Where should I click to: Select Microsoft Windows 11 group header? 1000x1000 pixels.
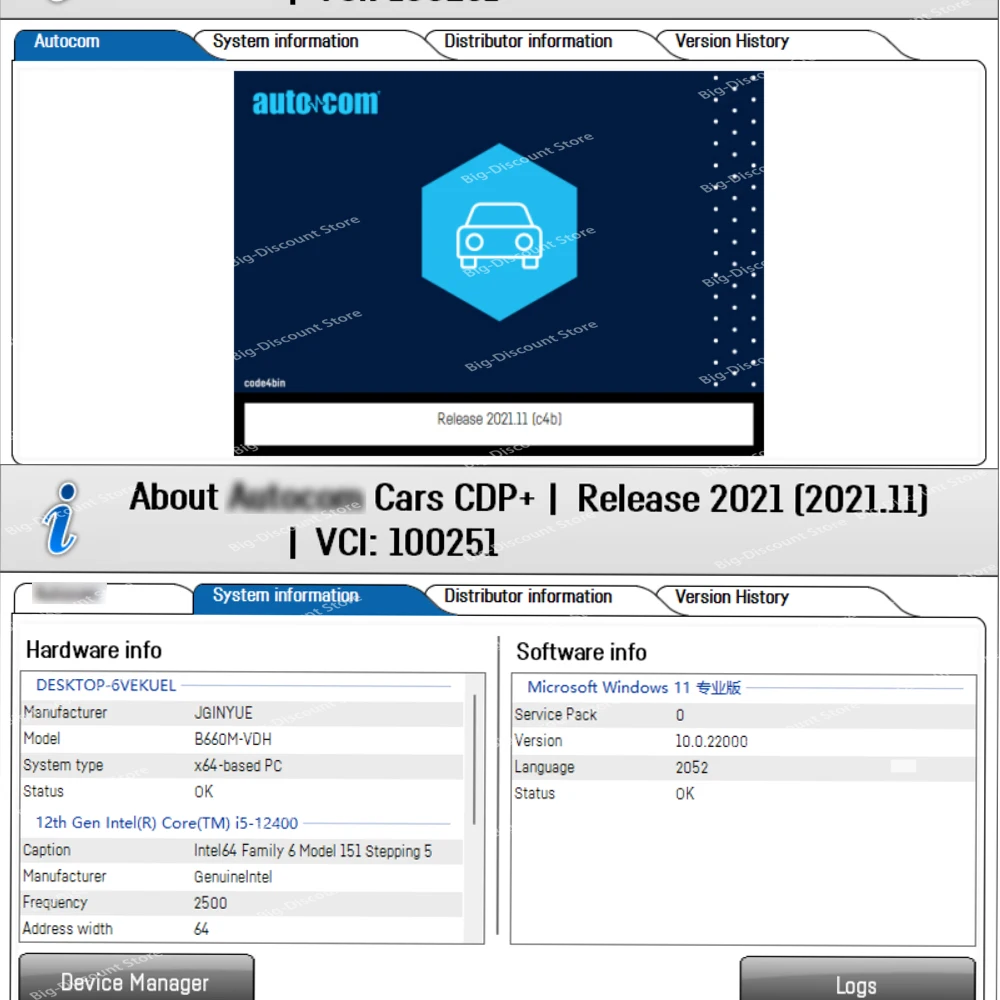point(634,688)
